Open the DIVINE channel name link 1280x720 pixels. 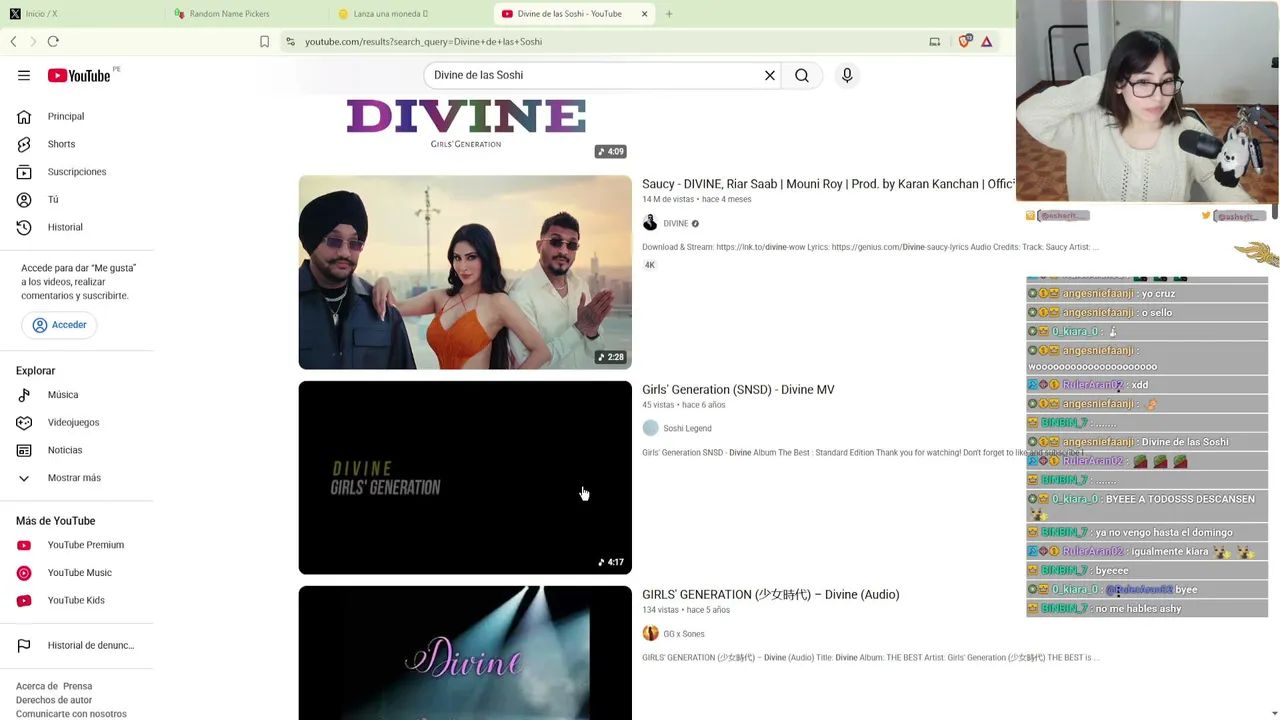(676, 224)
